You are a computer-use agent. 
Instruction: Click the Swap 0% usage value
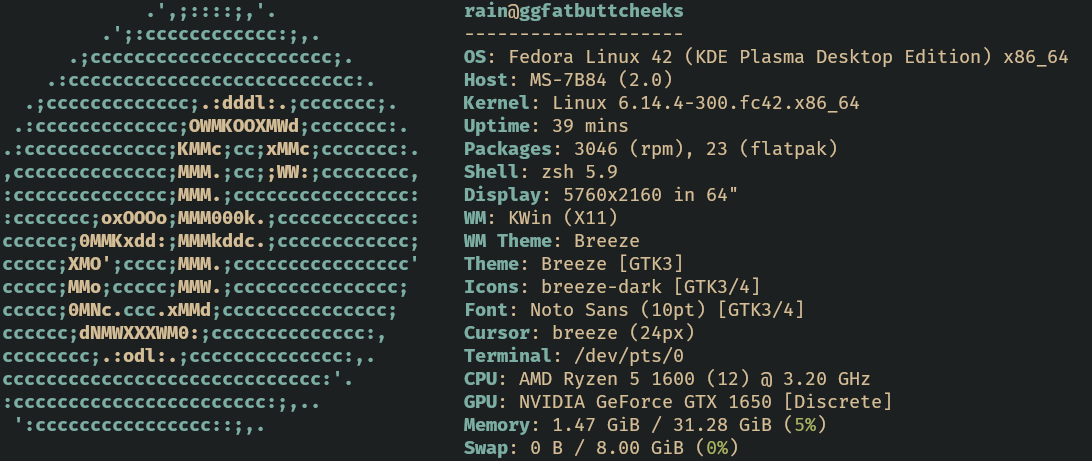click(x=717, y=448)
